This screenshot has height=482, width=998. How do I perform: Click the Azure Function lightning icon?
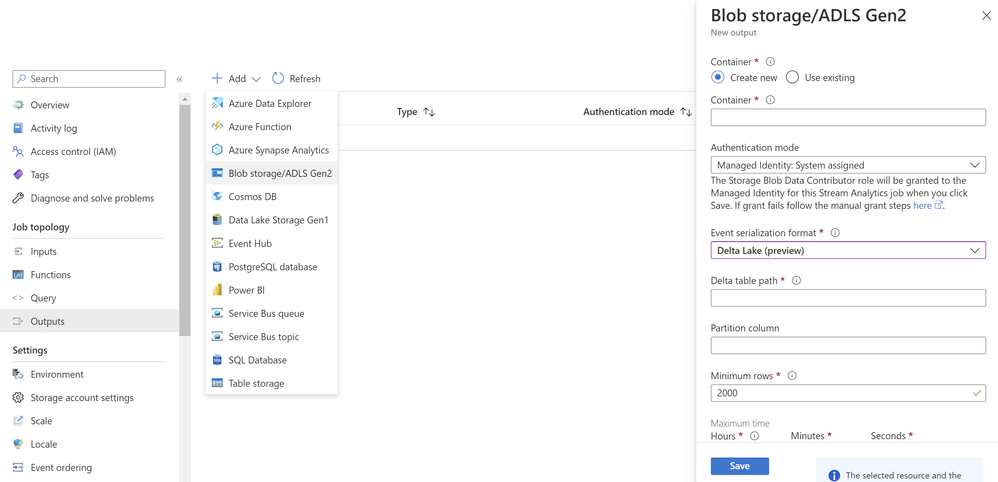(x=218, y=127)
